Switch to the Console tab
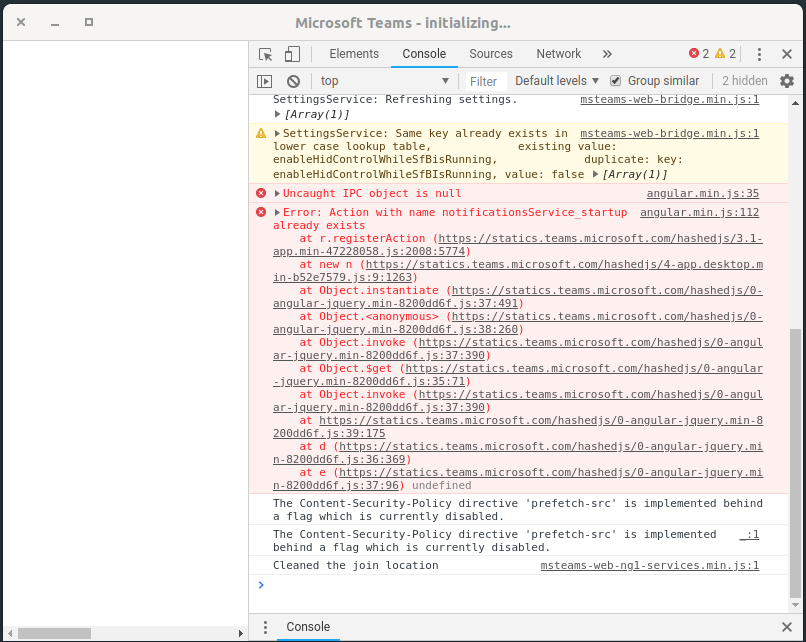Screen dimensions: 806x642 [424, 54]
